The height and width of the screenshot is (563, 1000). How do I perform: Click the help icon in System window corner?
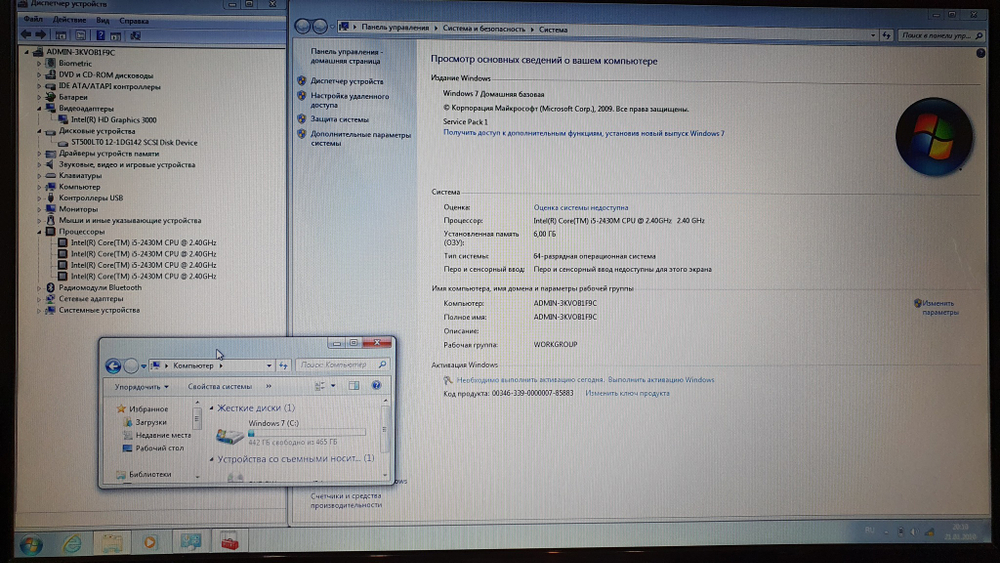(x=980, y=54)
